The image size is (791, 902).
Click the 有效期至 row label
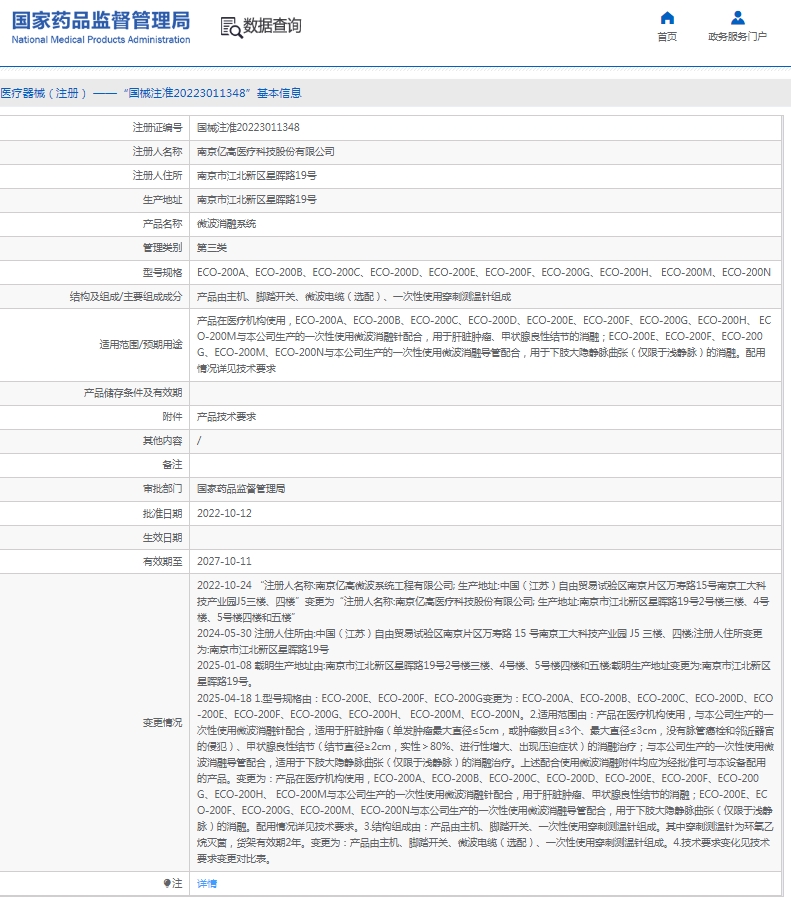click(x=162, y=561)
